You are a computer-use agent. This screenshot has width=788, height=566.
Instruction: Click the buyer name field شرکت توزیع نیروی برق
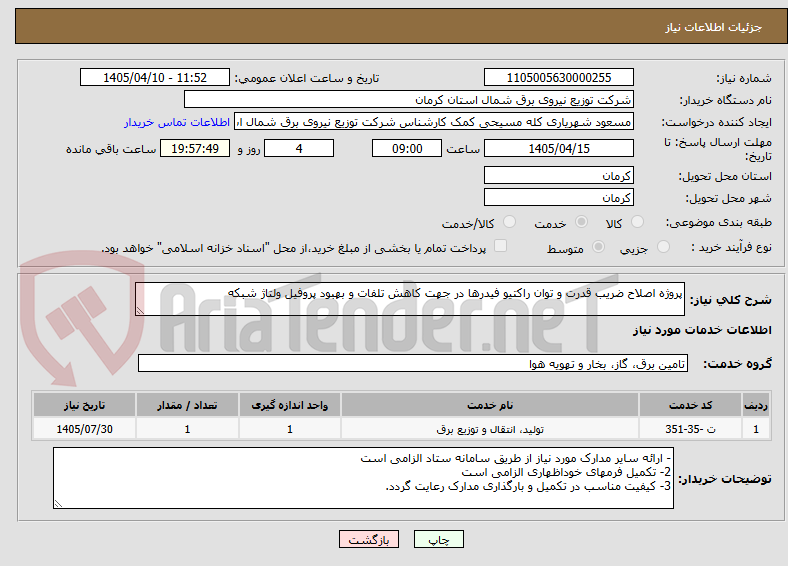(409, 100)
